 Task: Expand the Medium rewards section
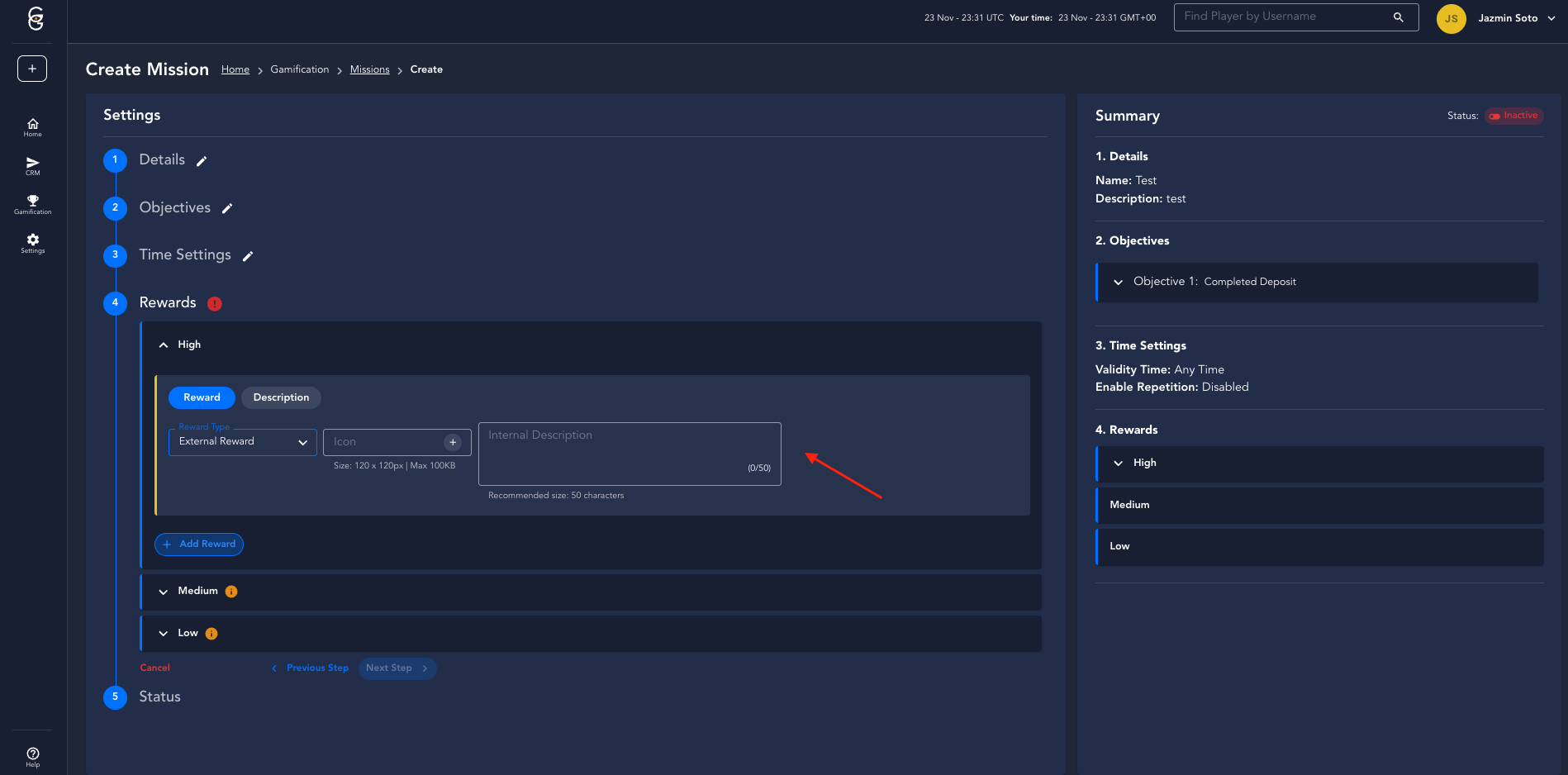[x=164, y=592]
